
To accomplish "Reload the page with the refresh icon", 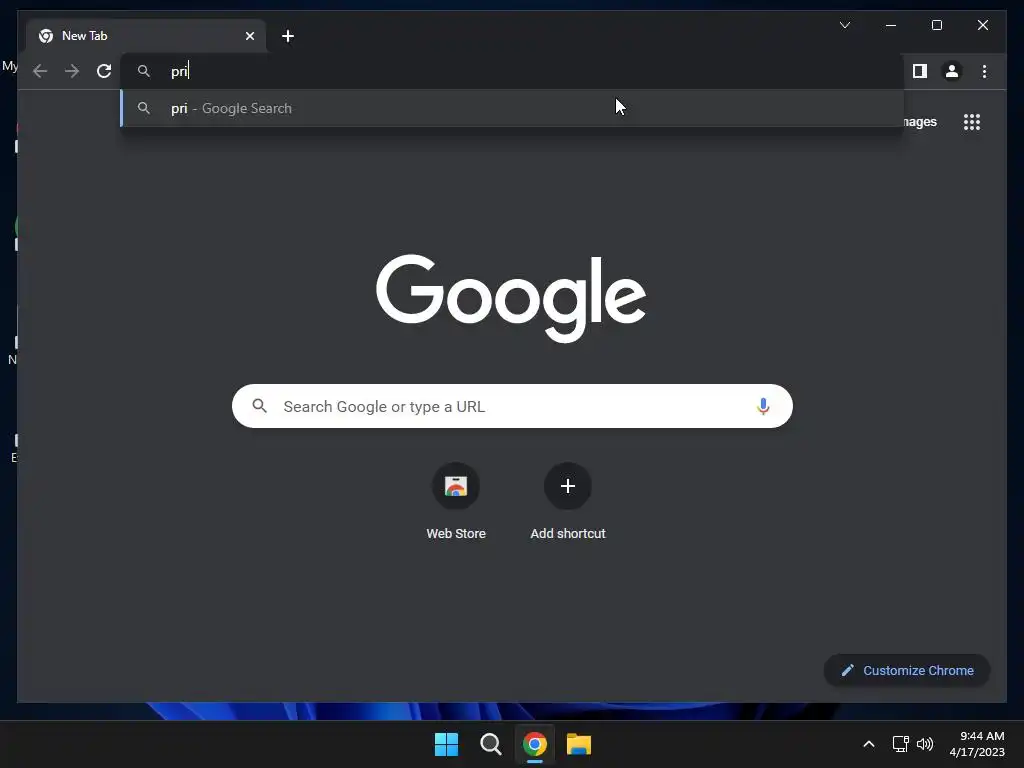I will pyautogui.click(x=104, y=71).
